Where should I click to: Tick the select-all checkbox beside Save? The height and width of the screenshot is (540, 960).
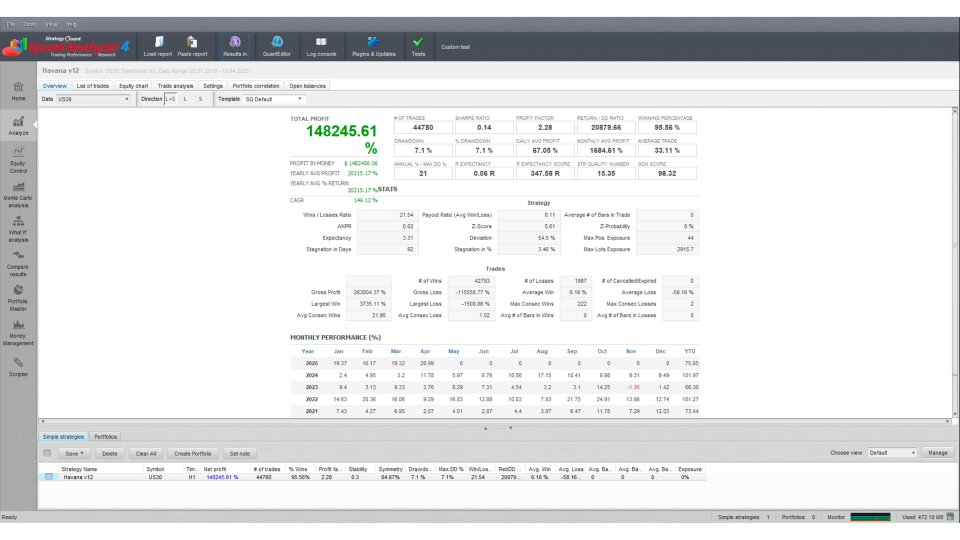(x=47, y=453)
